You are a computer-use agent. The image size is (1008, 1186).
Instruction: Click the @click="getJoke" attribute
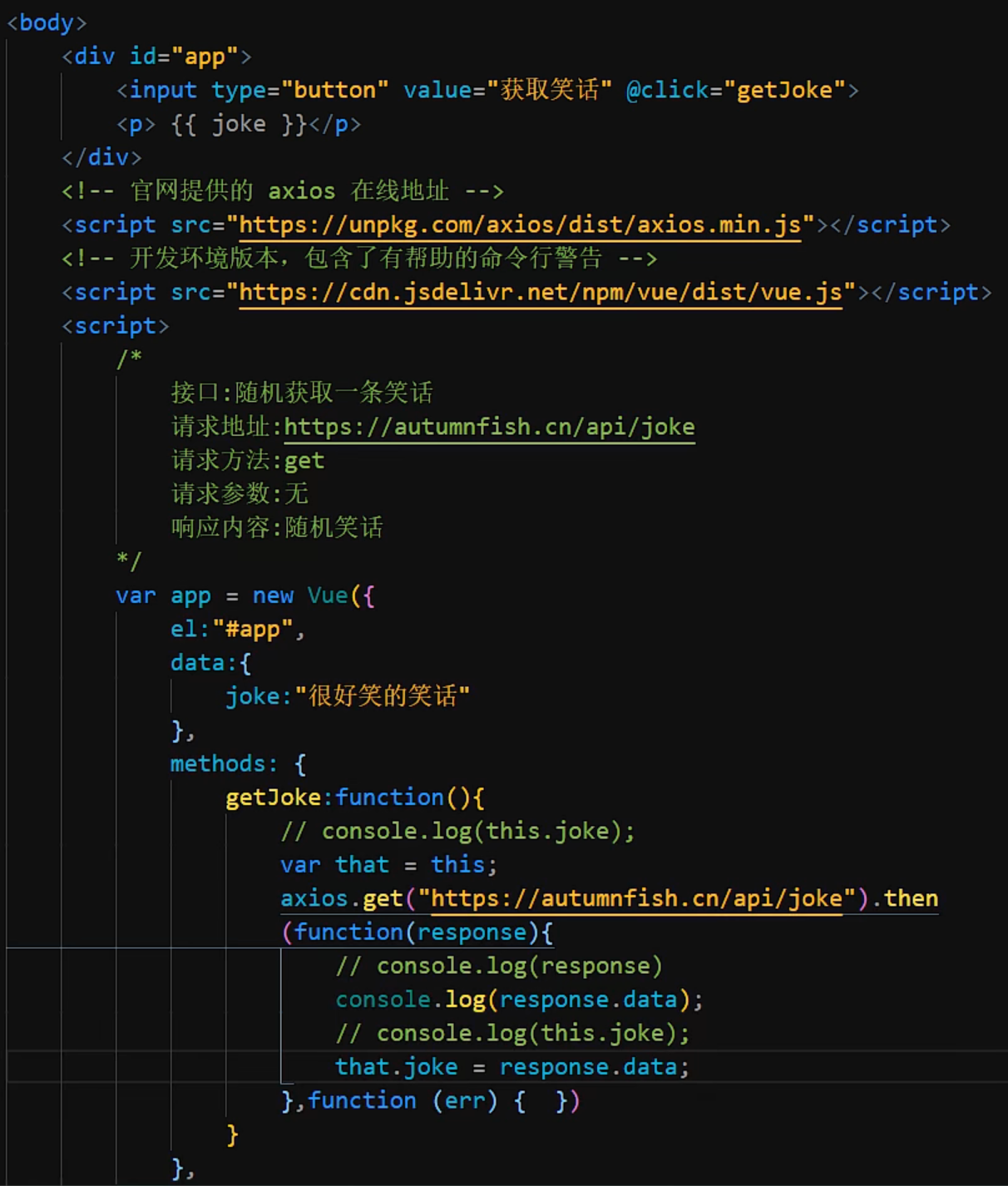[x=735, y=90]
